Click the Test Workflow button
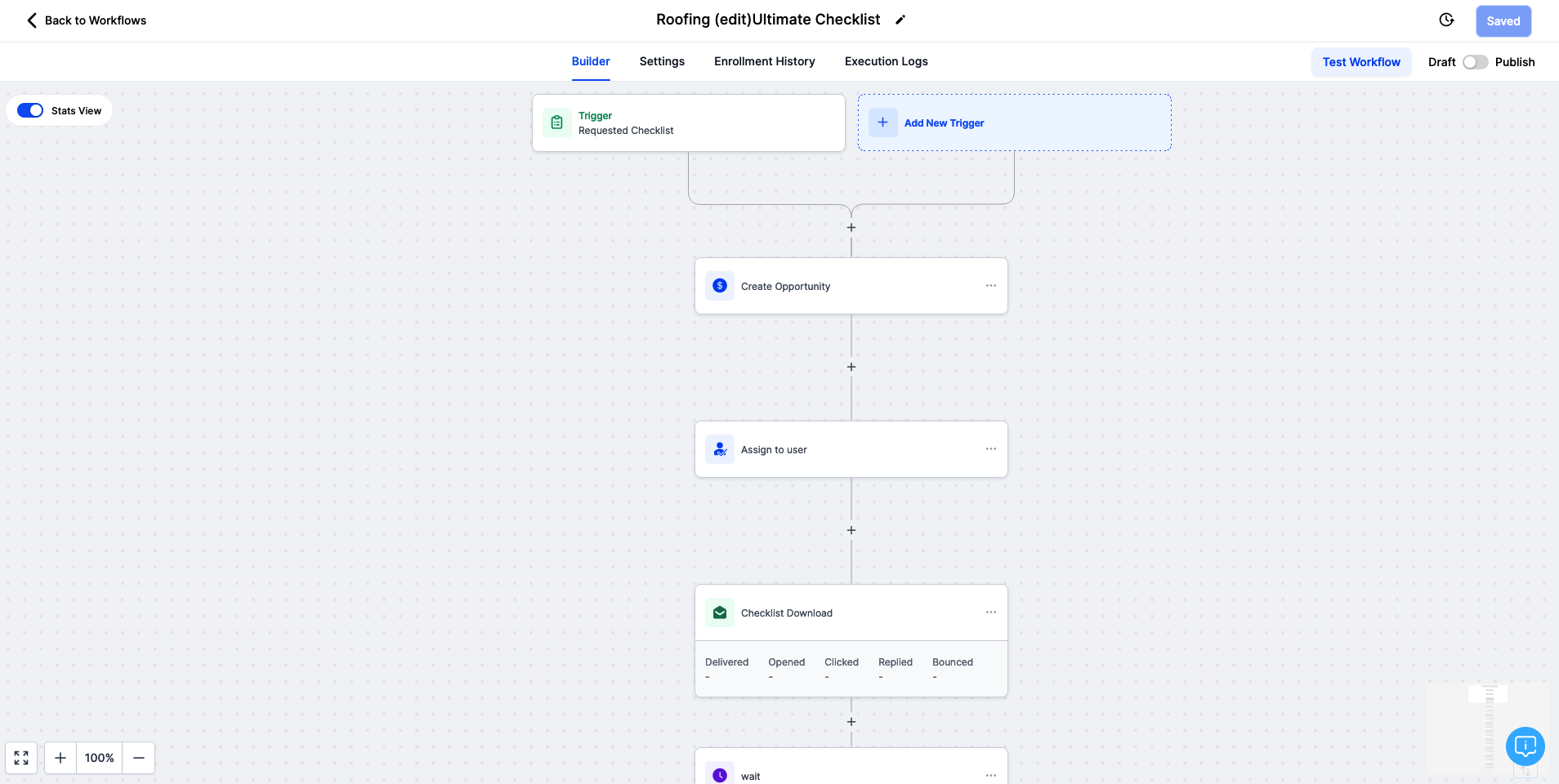This screenshot has width=1559, height=784. pyautogui.click(x=1361, y=62)
